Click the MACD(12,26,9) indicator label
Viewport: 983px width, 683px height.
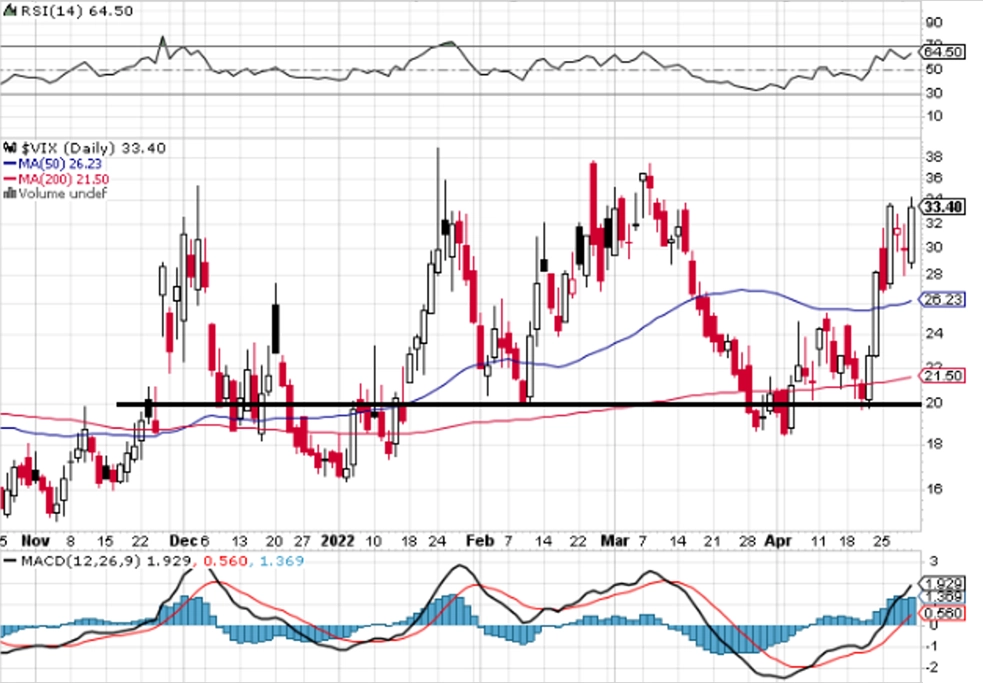point(81,561)
